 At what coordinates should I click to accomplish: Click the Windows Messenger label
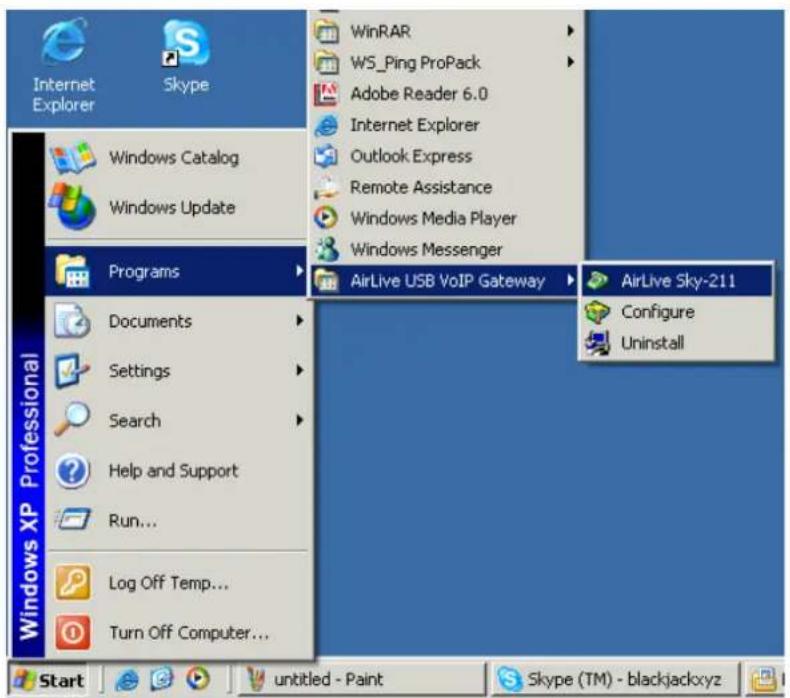coord(426,249)
